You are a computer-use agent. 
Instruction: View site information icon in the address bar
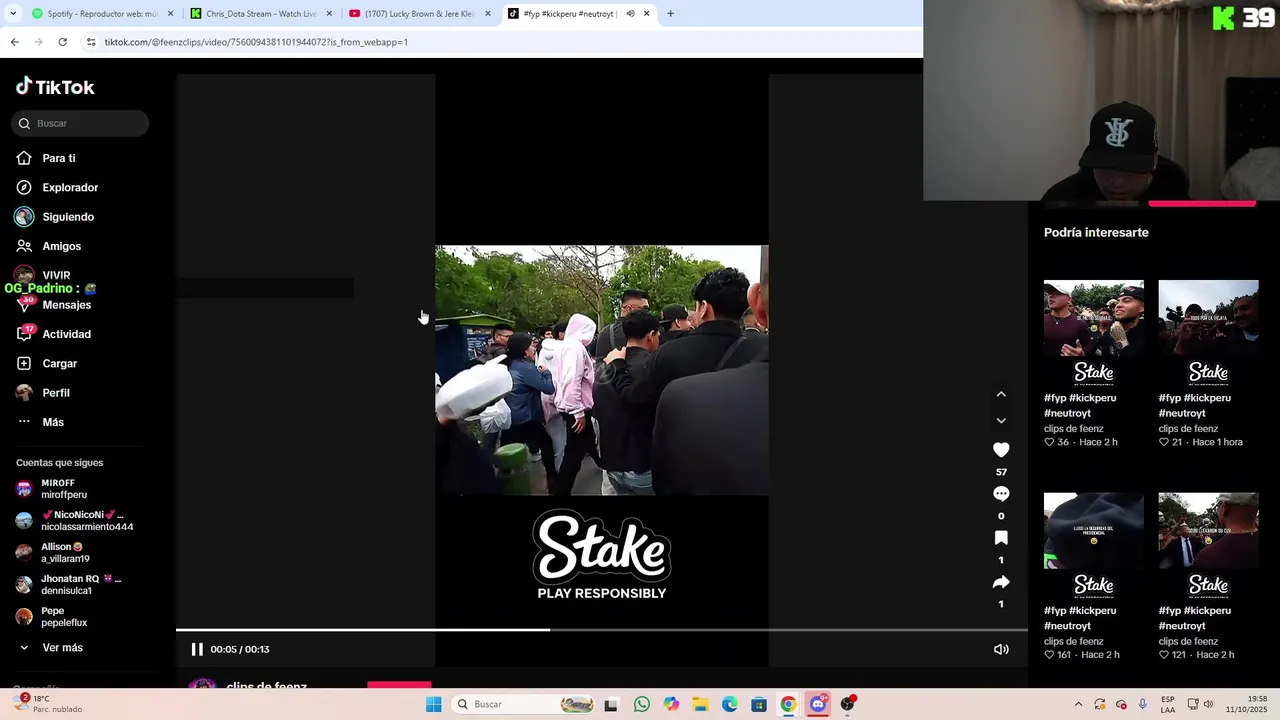(x=91, y=42)
